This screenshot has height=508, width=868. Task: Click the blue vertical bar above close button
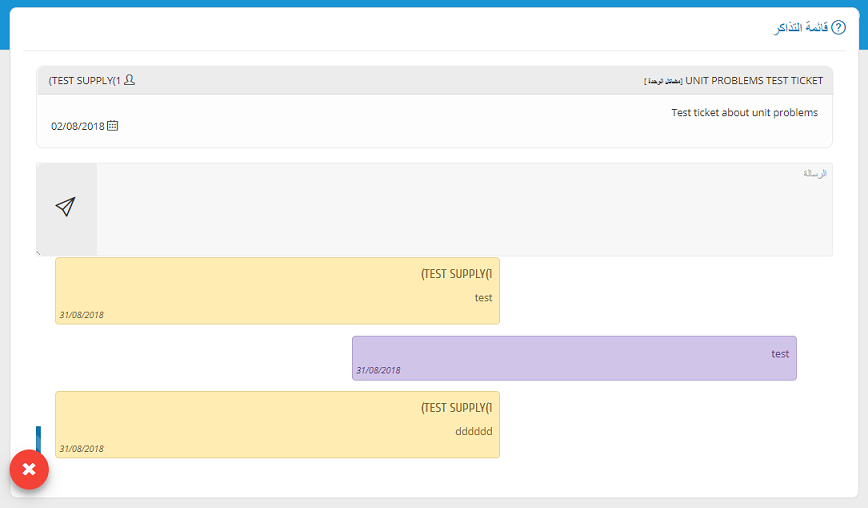38,438
